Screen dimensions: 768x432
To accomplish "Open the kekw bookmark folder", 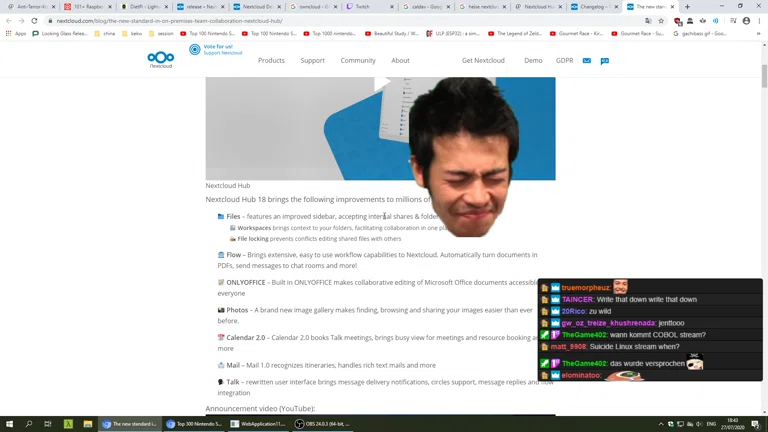I will [x=132, y=34].
